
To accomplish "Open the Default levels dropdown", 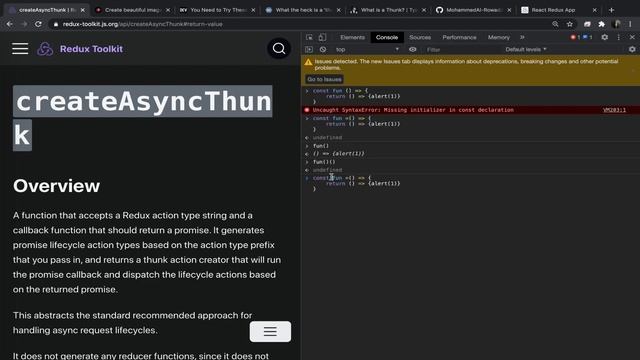I will (526, 49).
